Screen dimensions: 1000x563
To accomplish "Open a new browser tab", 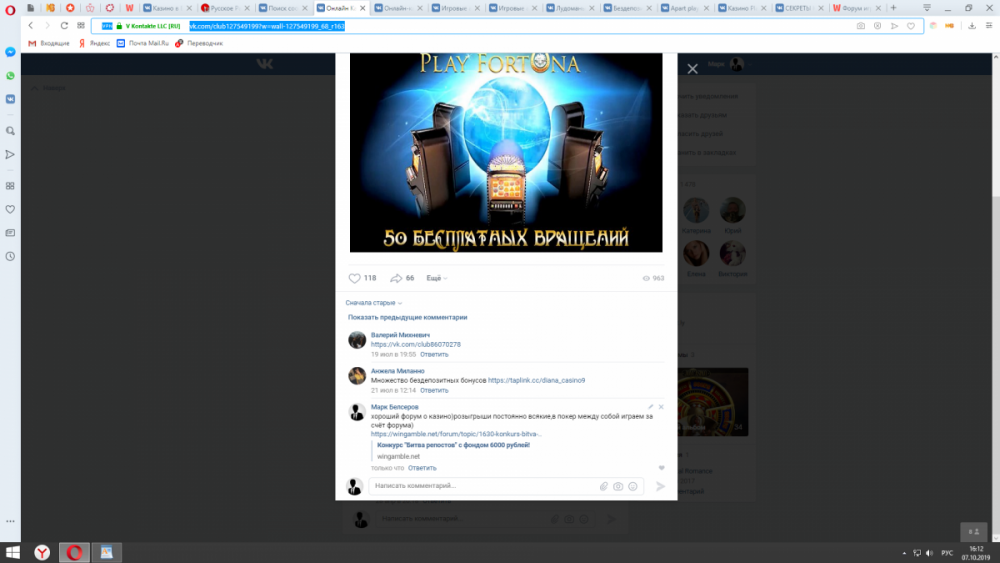I will [893, 8].
